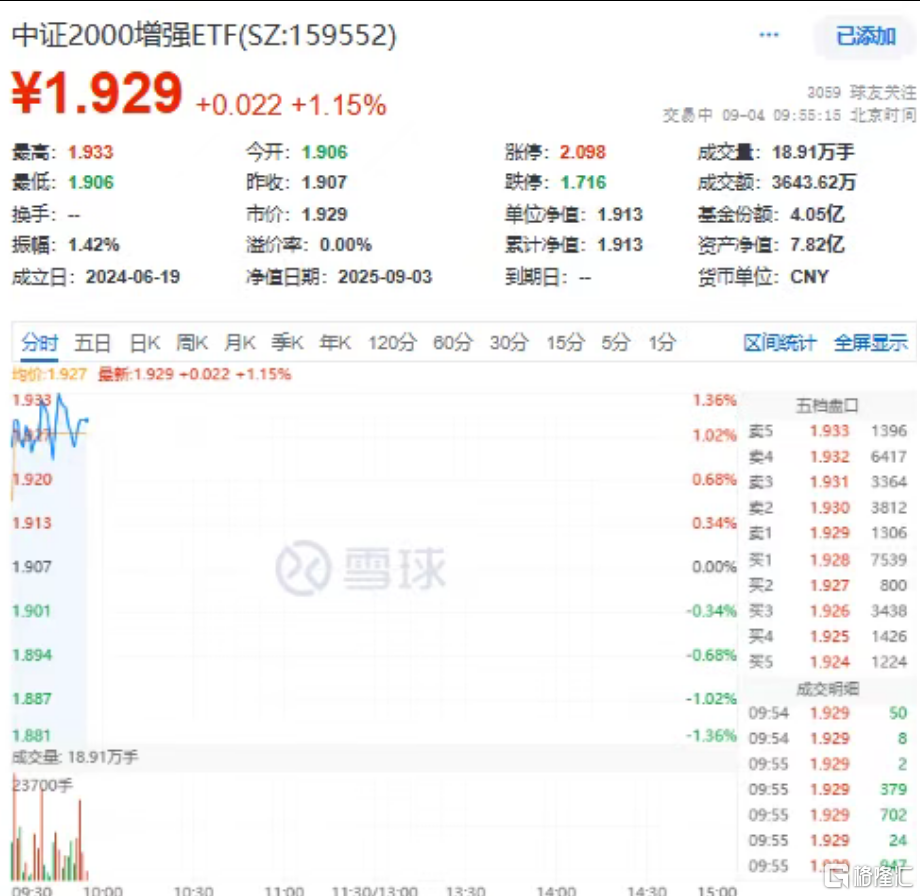920x896 pixels.
Task: Click the 五档盘口 header
Action: [827, 405]
